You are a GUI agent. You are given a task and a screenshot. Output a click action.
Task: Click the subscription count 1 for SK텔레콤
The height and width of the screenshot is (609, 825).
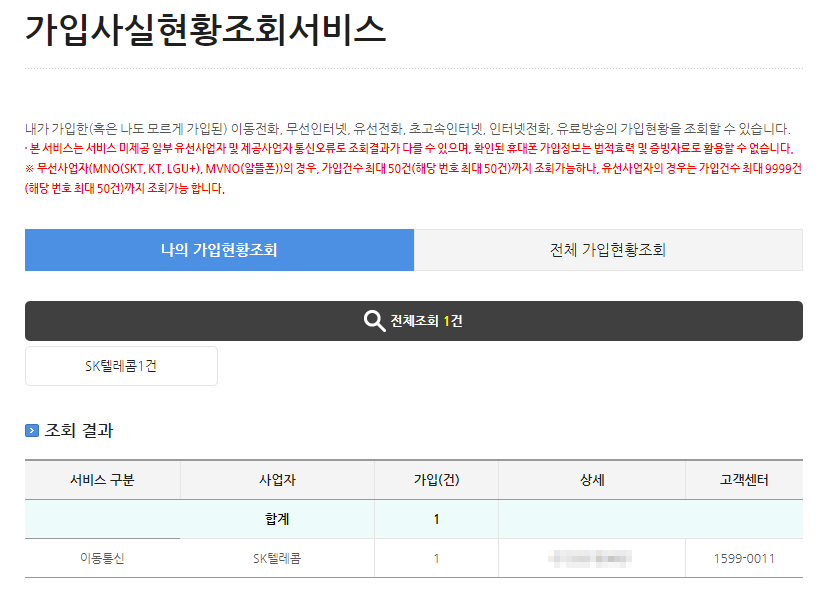pyautogui.click(x=436, y=558)
